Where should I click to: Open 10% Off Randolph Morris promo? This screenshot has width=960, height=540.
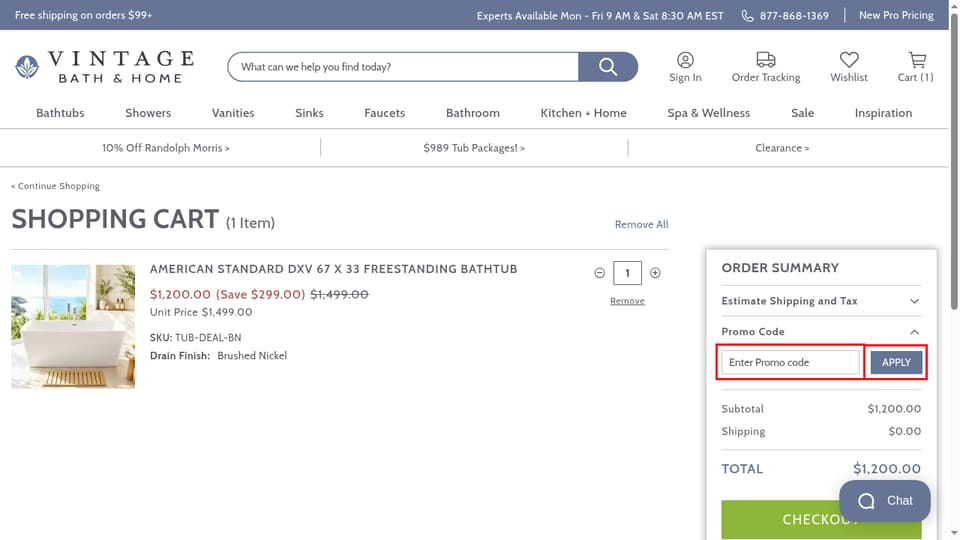click(165, 148)
